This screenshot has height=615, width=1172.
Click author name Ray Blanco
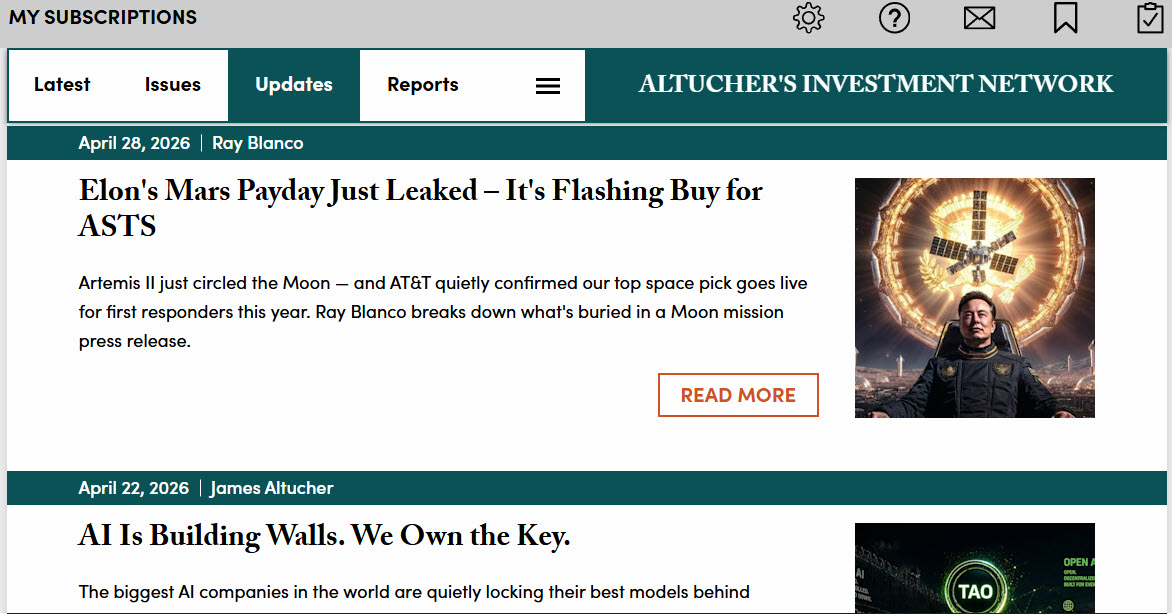tap(258, 143)
